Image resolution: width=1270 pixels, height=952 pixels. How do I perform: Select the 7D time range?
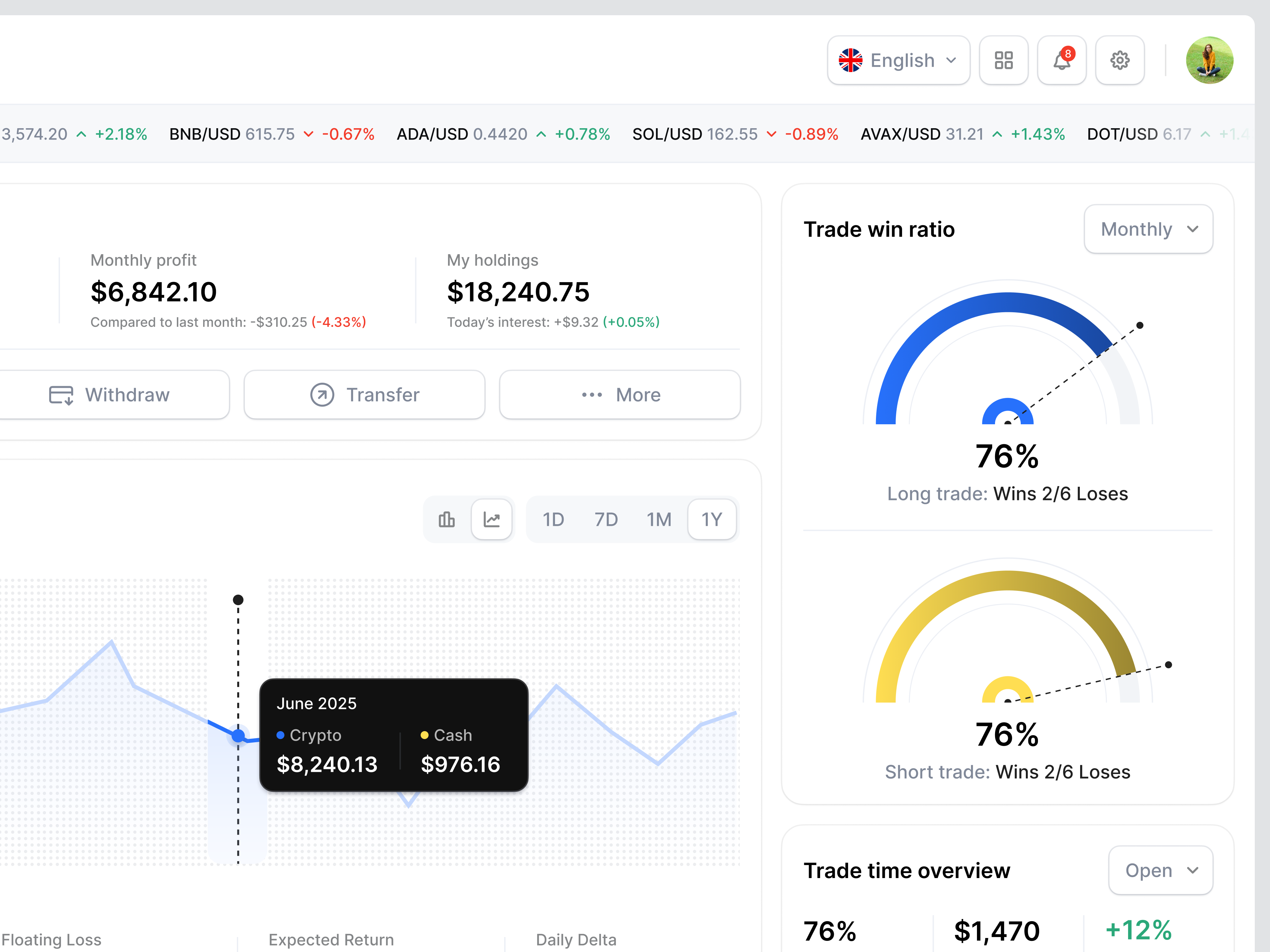pos(606,519)
